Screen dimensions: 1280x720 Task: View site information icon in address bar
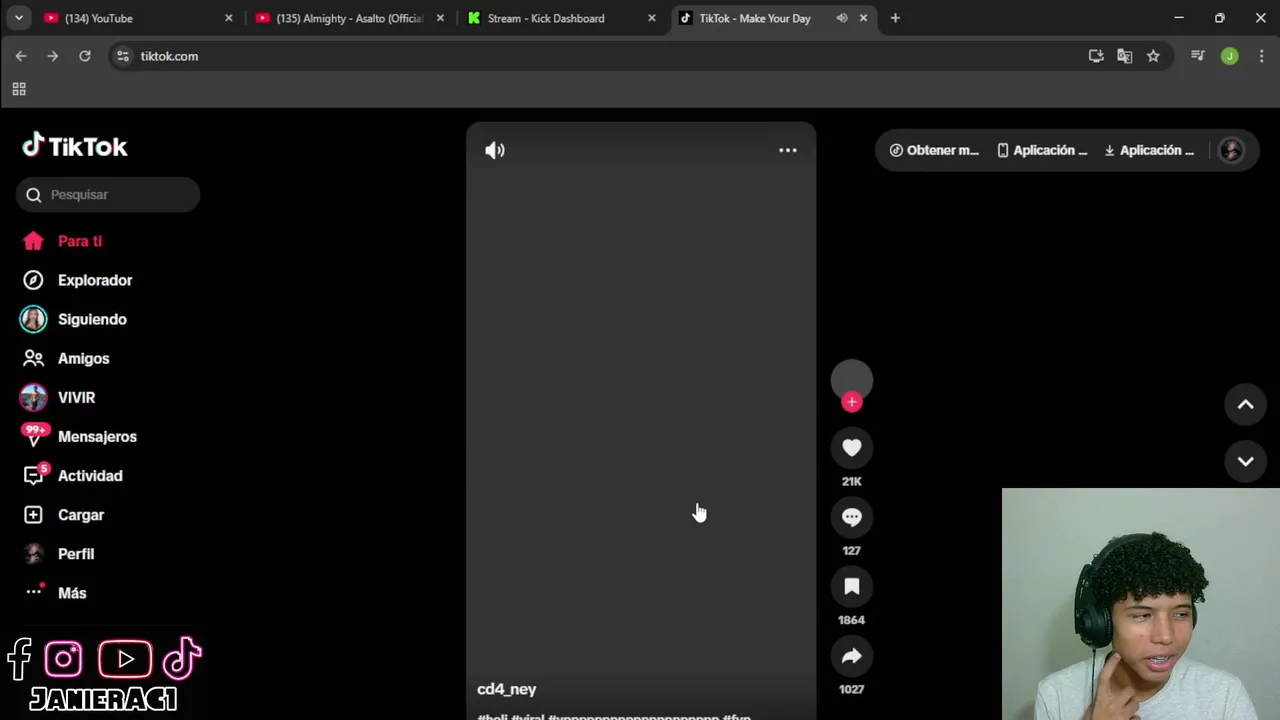tap(123, 56)
